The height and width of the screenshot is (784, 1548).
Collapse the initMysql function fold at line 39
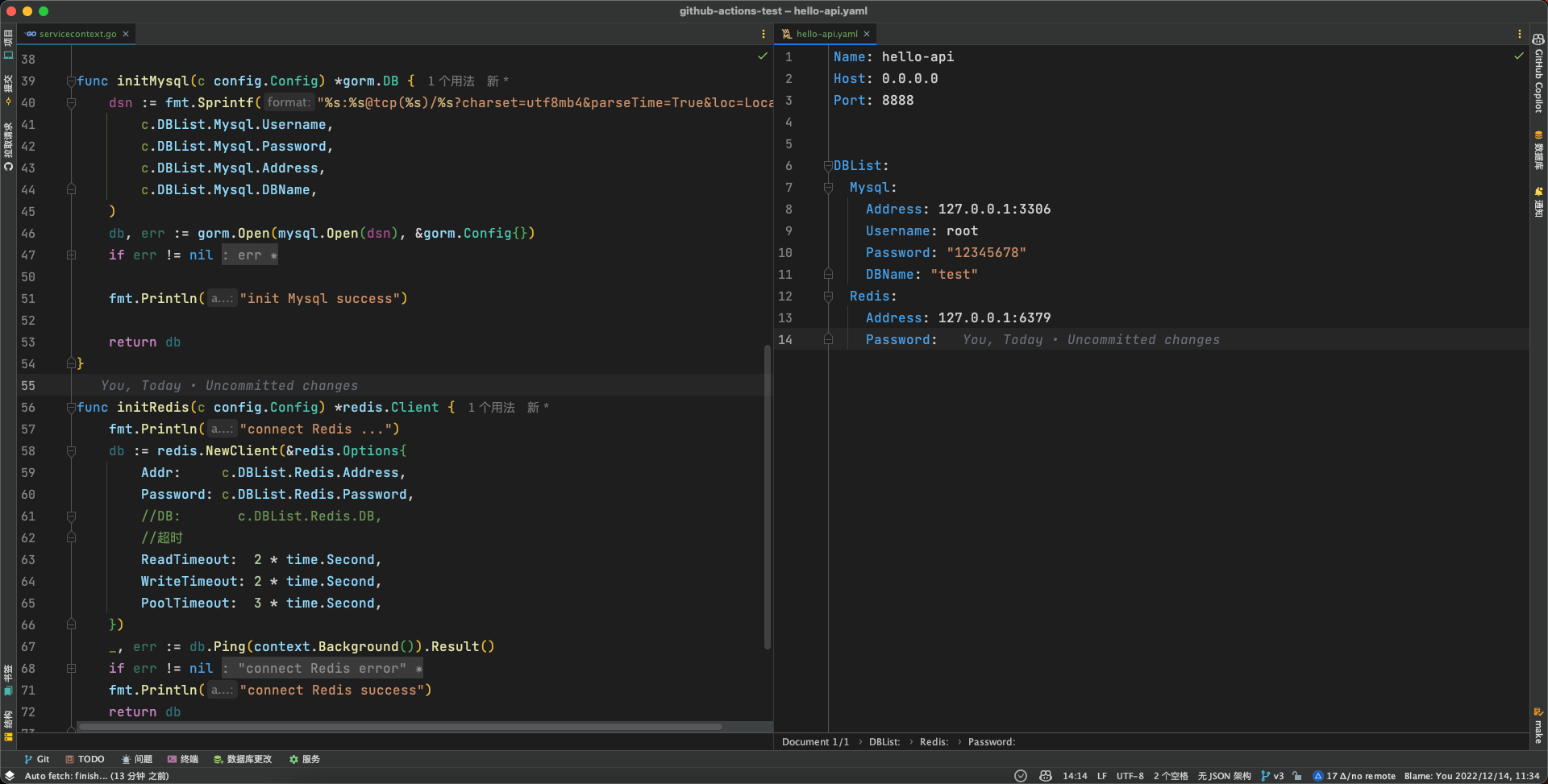(x=71, y=81)
